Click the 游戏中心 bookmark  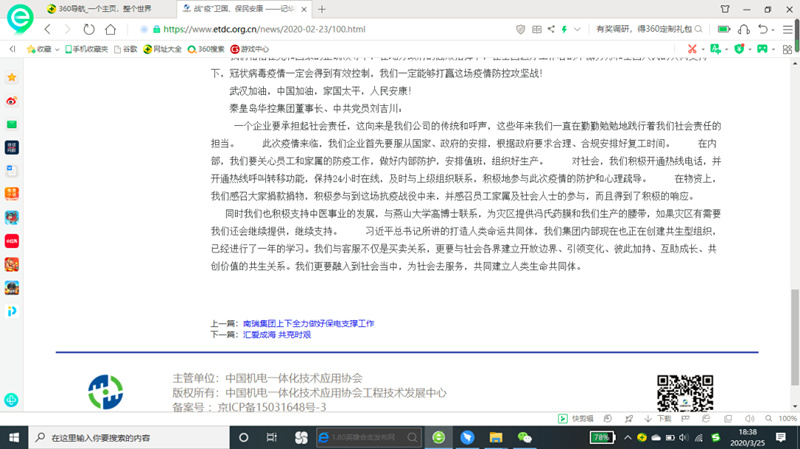coord(251,48)
